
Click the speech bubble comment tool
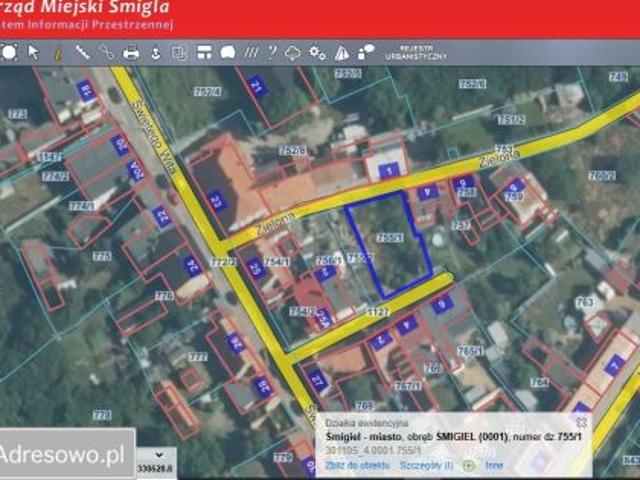point(228,51)
